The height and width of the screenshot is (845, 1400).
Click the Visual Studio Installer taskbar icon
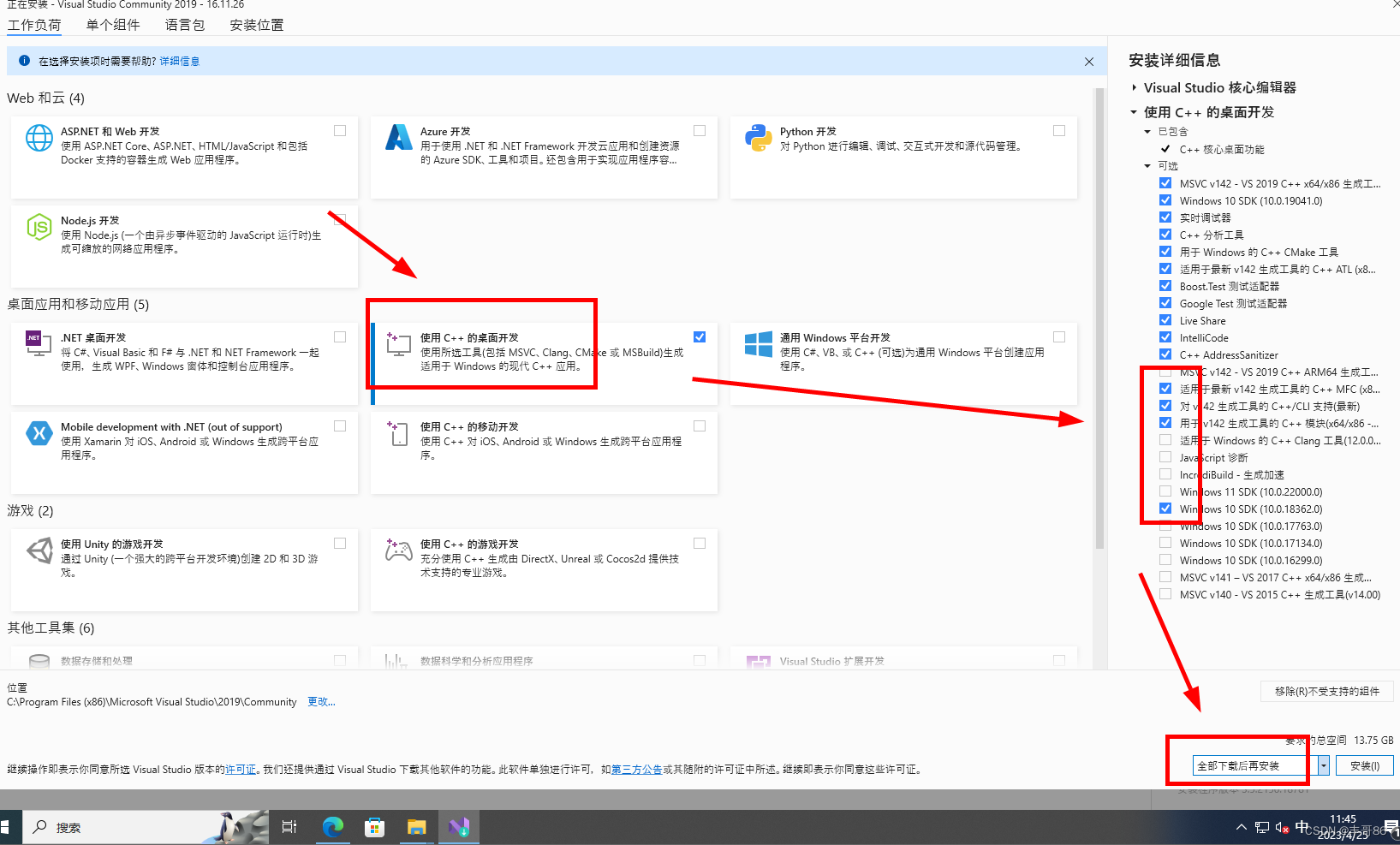(459, 827)
